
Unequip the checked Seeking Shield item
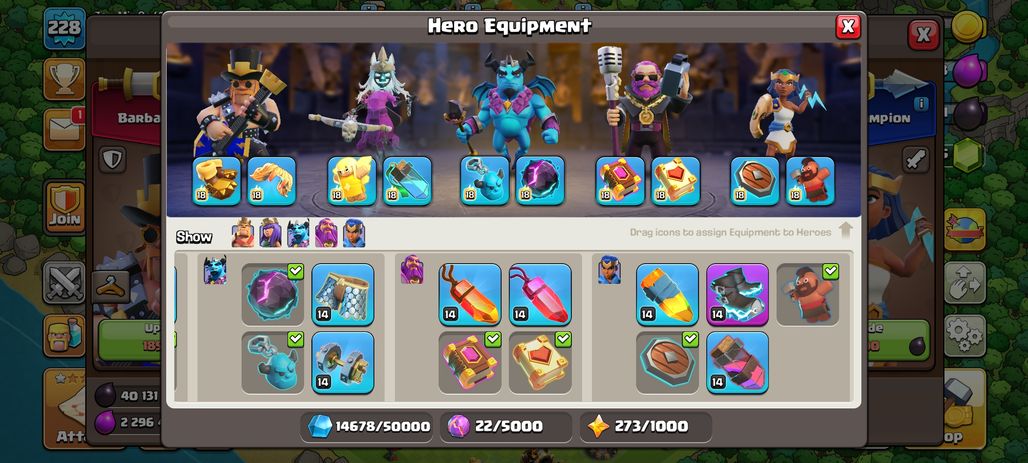[x=667, y=363]
